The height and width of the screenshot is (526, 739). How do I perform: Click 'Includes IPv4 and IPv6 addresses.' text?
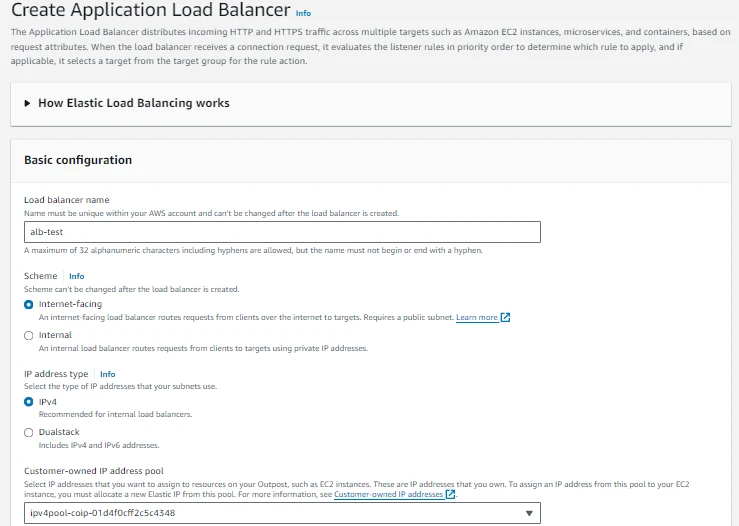99,445
